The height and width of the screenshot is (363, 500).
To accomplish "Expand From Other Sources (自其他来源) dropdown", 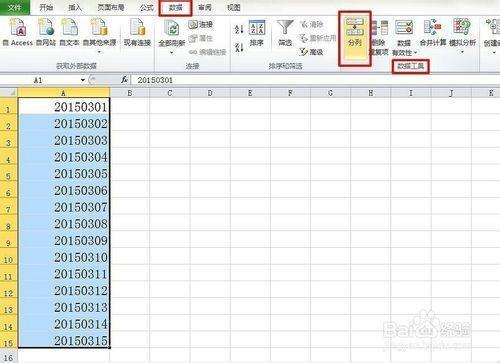I will click(99, 52).
